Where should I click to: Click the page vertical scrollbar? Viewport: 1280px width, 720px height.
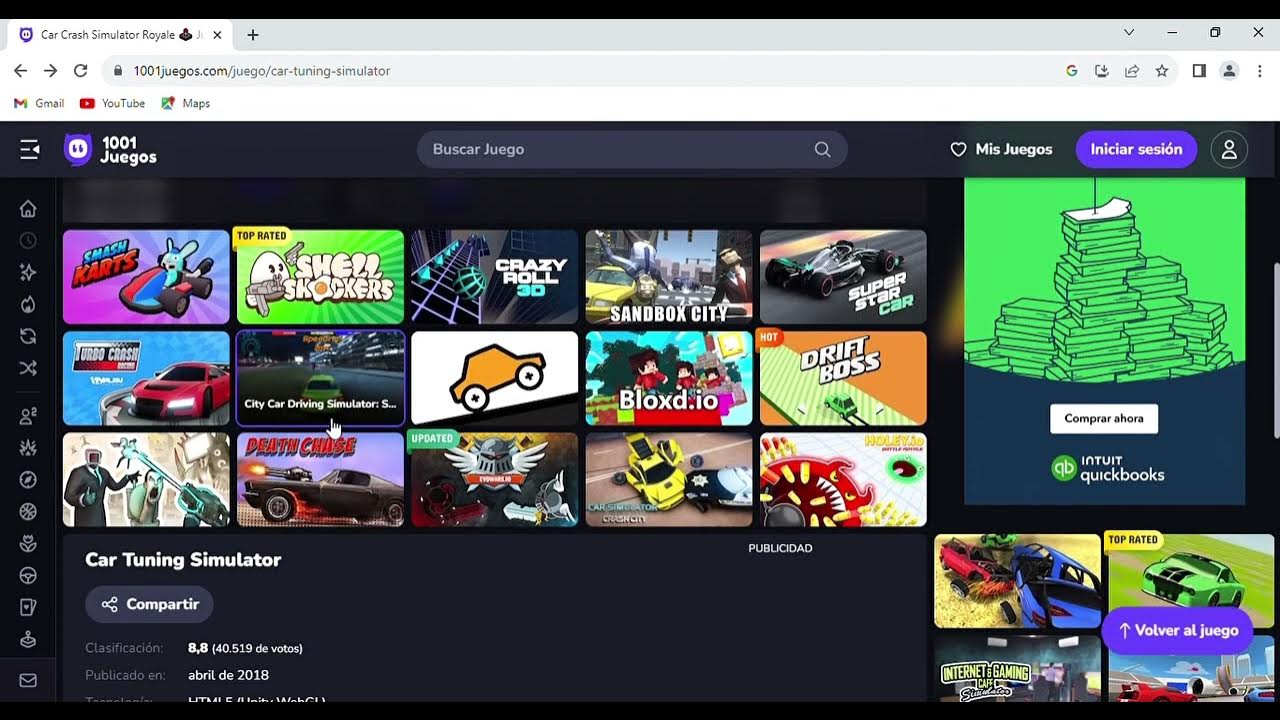pyautogui.click(x=1275, y=350)
